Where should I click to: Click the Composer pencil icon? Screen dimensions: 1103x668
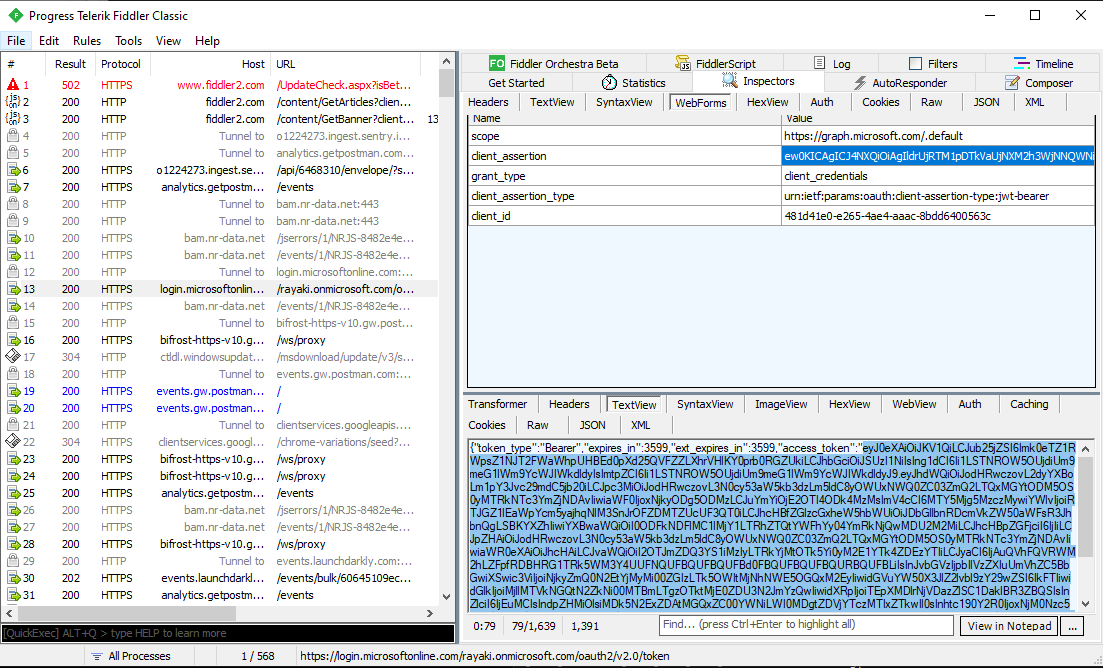click(x=1012, y=83)
